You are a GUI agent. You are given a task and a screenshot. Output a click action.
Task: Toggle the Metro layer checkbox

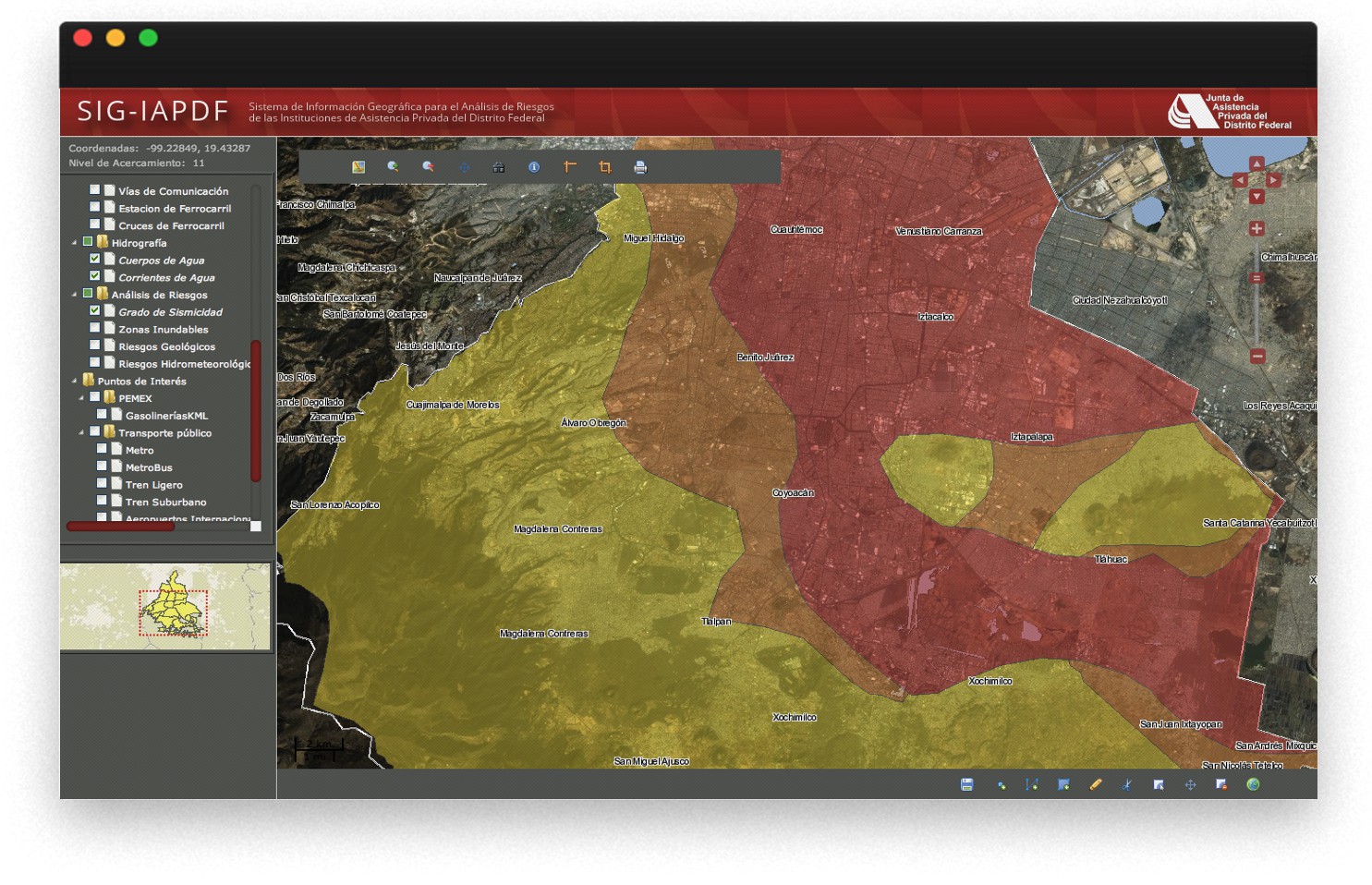point(102,450)
